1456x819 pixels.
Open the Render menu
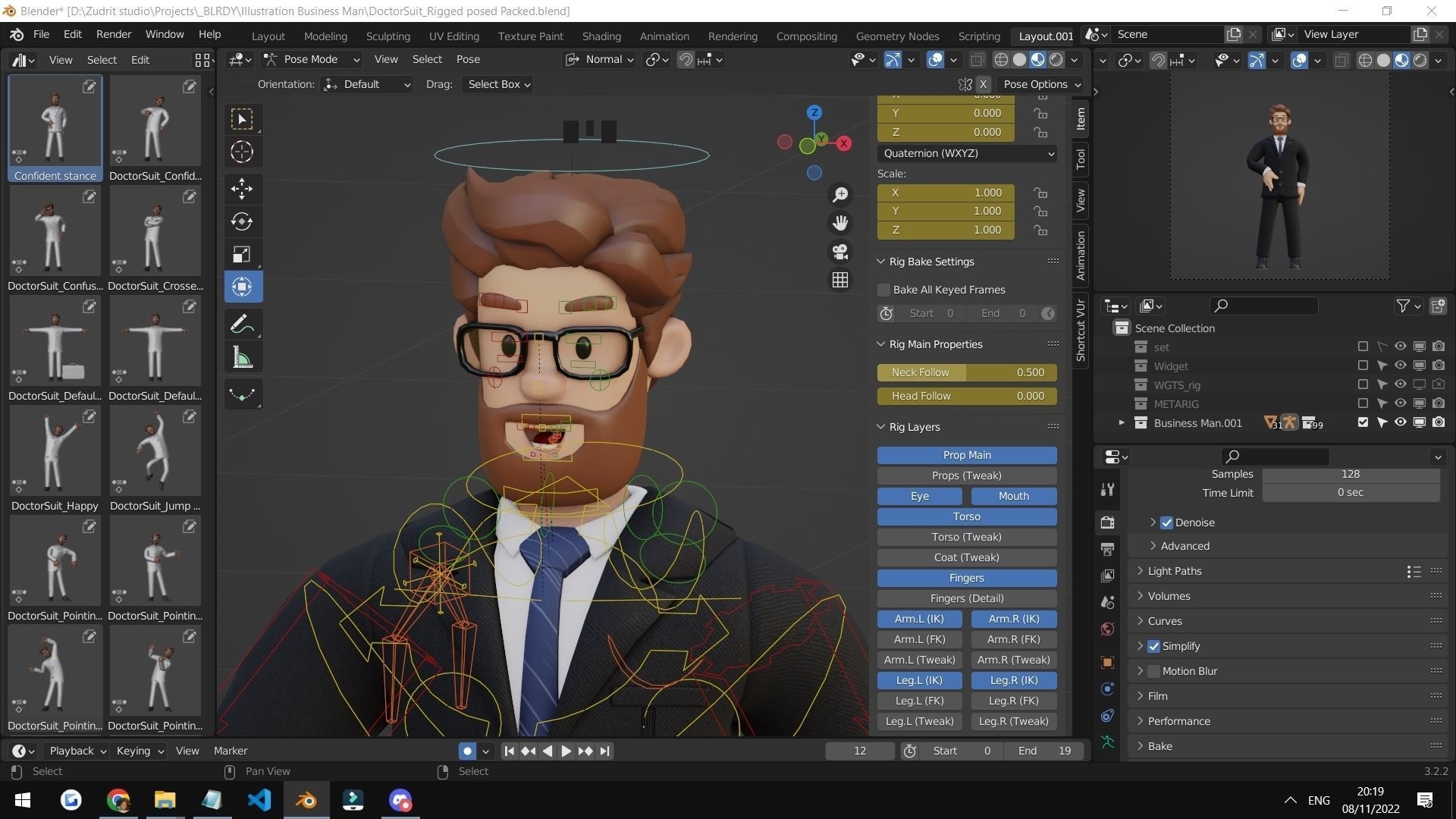[114, 34]
